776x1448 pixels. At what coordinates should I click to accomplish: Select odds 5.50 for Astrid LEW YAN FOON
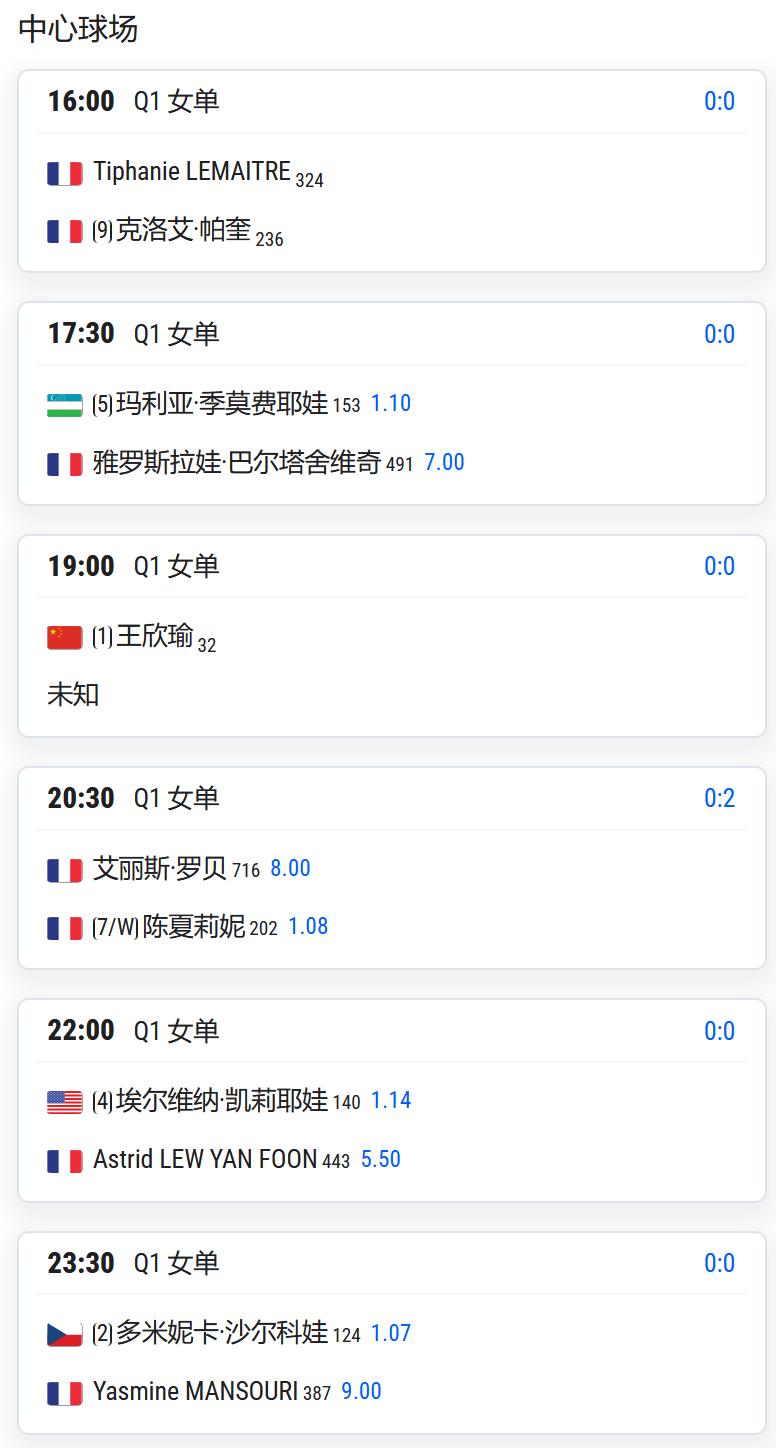pyautogui.click(x=381, y=1159)
